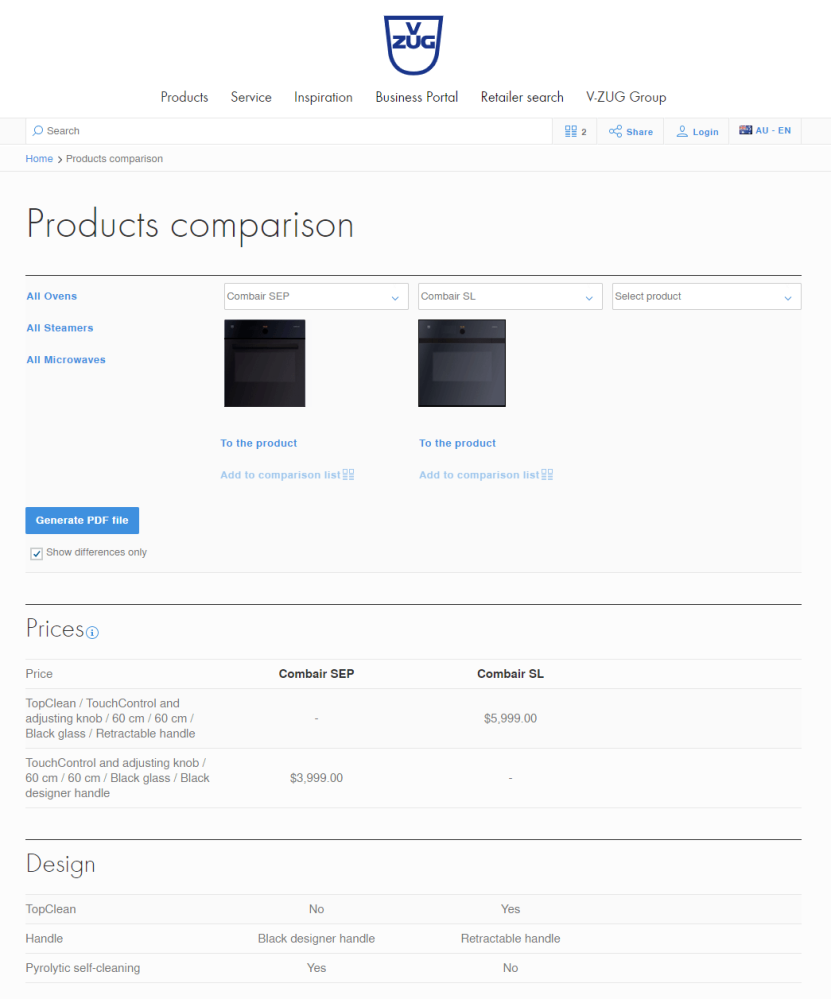Click the Combair SL oven thumbnail
831x999 pixels.
tap(462, 363)
